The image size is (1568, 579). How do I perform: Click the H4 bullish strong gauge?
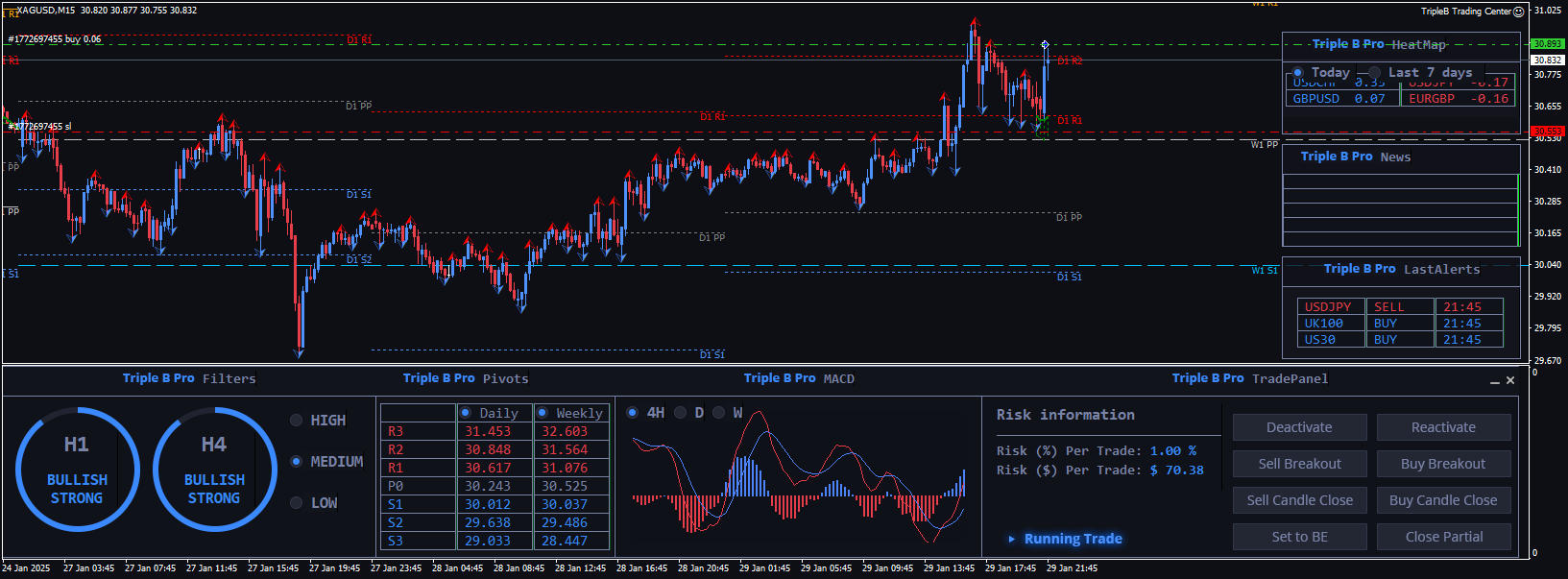tap(214, 470)
